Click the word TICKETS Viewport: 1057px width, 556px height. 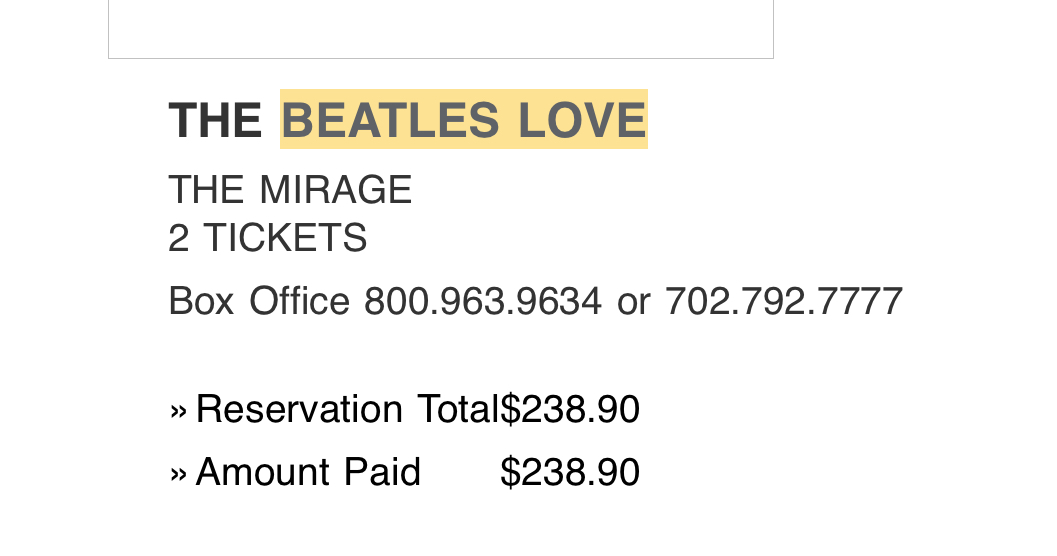coord(286,238)
